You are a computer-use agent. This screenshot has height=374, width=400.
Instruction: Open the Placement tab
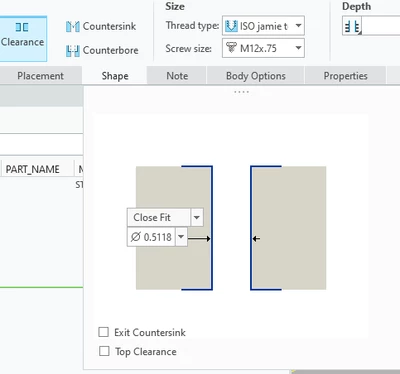pyautogui.click(x=40, y=76)
